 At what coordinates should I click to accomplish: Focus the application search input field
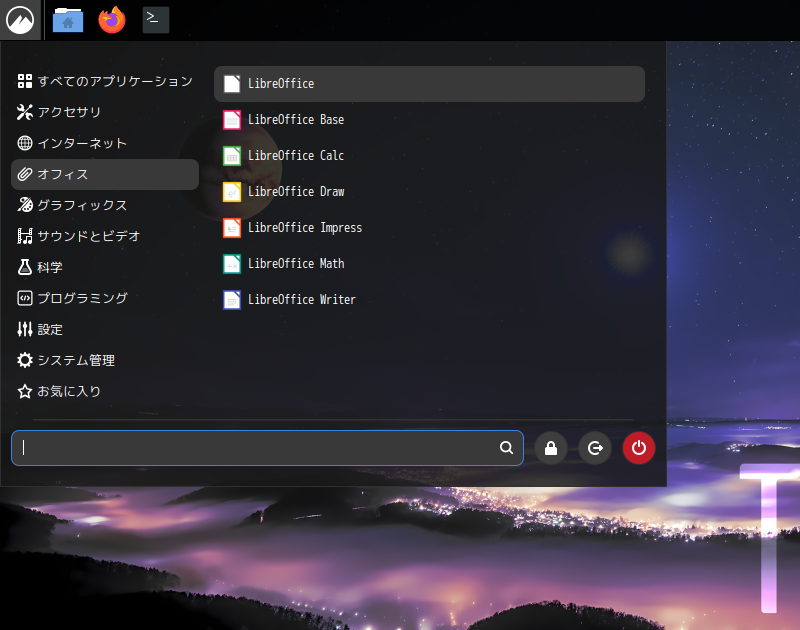(267, 448)
